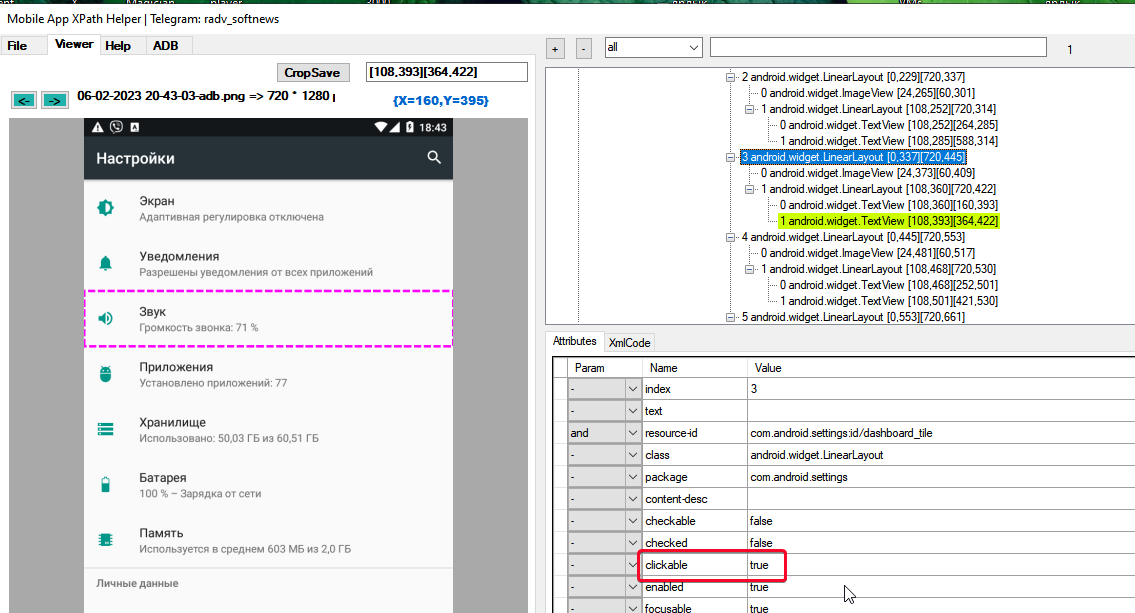Screen dimensions: 1135x613
Task: Switch to the Attributes tab
Action: (575, 341)
